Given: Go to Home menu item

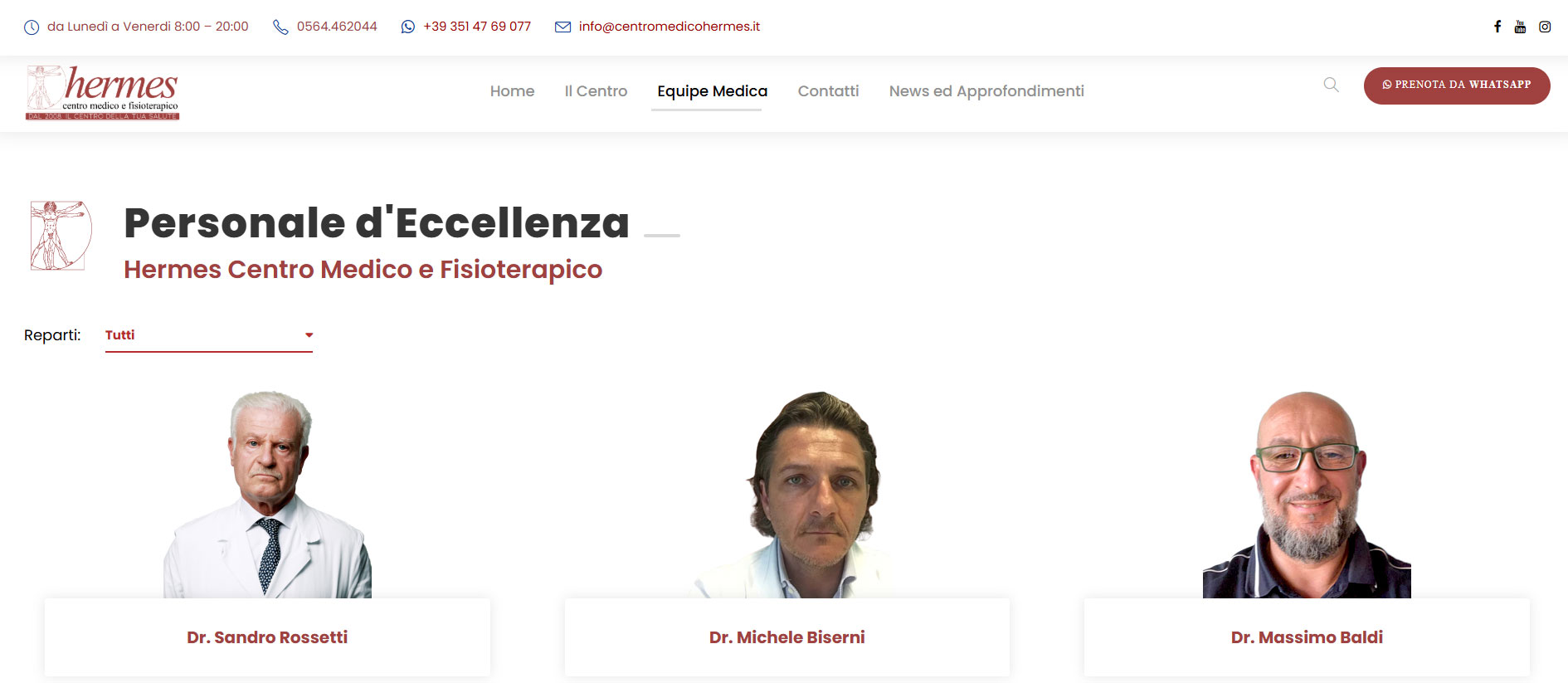Looking at the screenshot, I should click(512, 91).
